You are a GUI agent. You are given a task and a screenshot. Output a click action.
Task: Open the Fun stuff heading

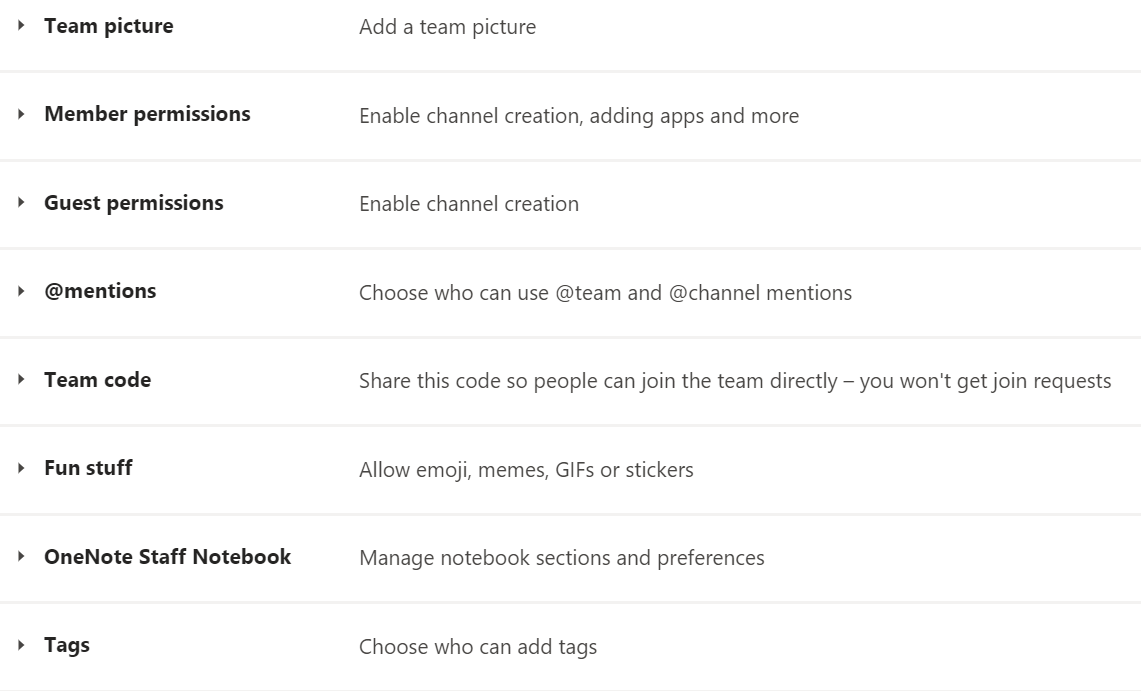[88, 468]
